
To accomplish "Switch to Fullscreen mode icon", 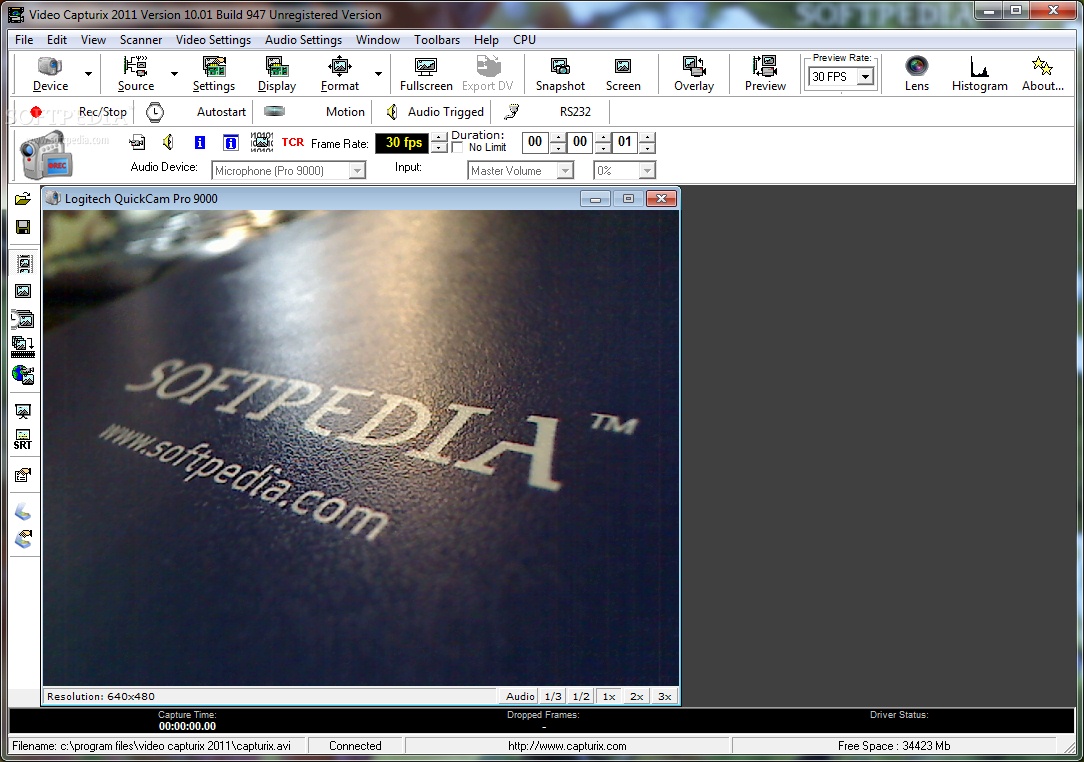I will 426,74.
